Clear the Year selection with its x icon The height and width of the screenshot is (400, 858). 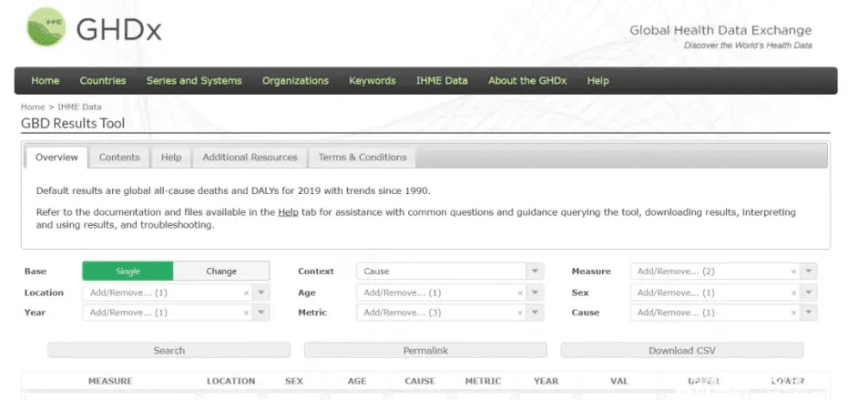click(x=246, y=313)
